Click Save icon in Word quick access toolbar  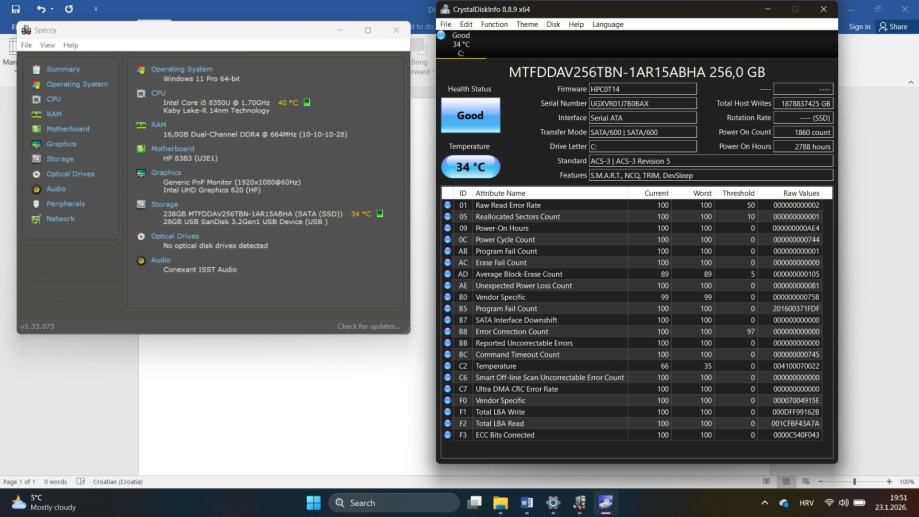click(16, 9)
